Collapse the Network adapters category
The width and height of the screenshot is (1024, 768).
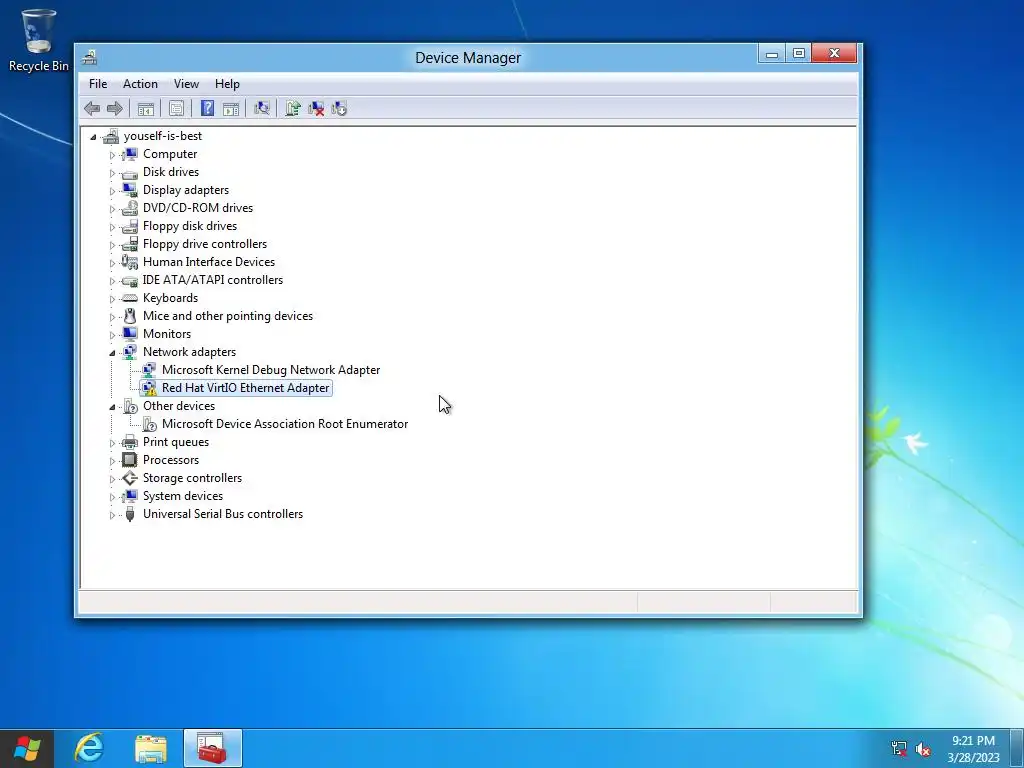tap(112, 353)
